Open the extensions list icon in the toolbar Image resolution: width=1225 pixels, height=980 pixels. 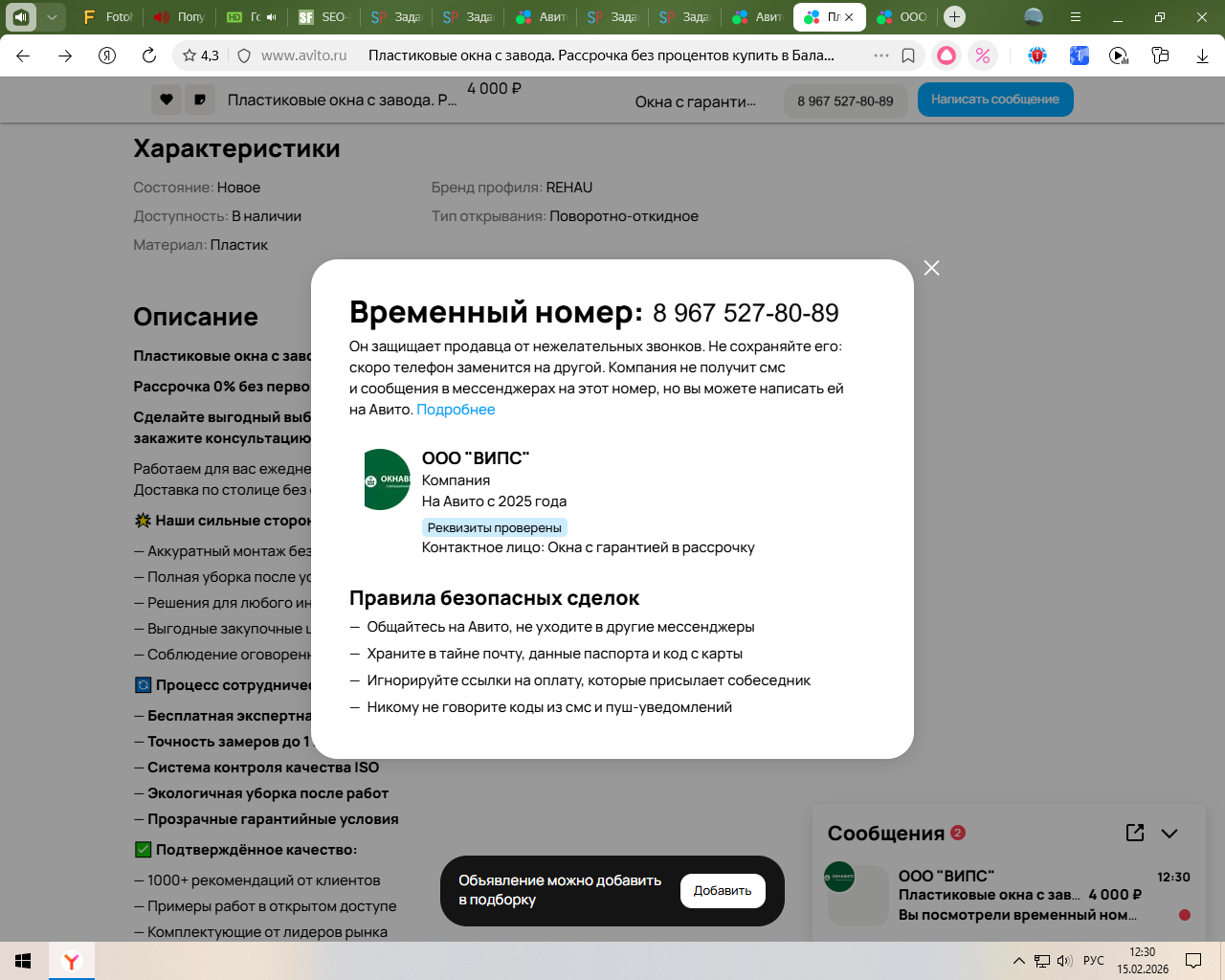(x=1161, y=56)
